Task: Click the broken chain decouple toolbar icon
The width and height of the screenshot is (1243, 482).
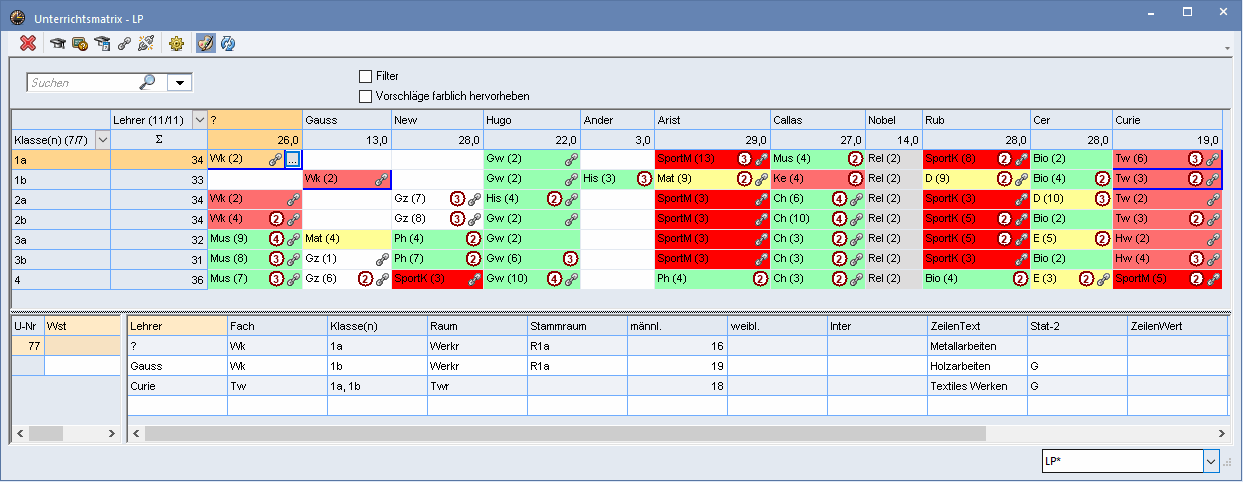Action: 146,43
